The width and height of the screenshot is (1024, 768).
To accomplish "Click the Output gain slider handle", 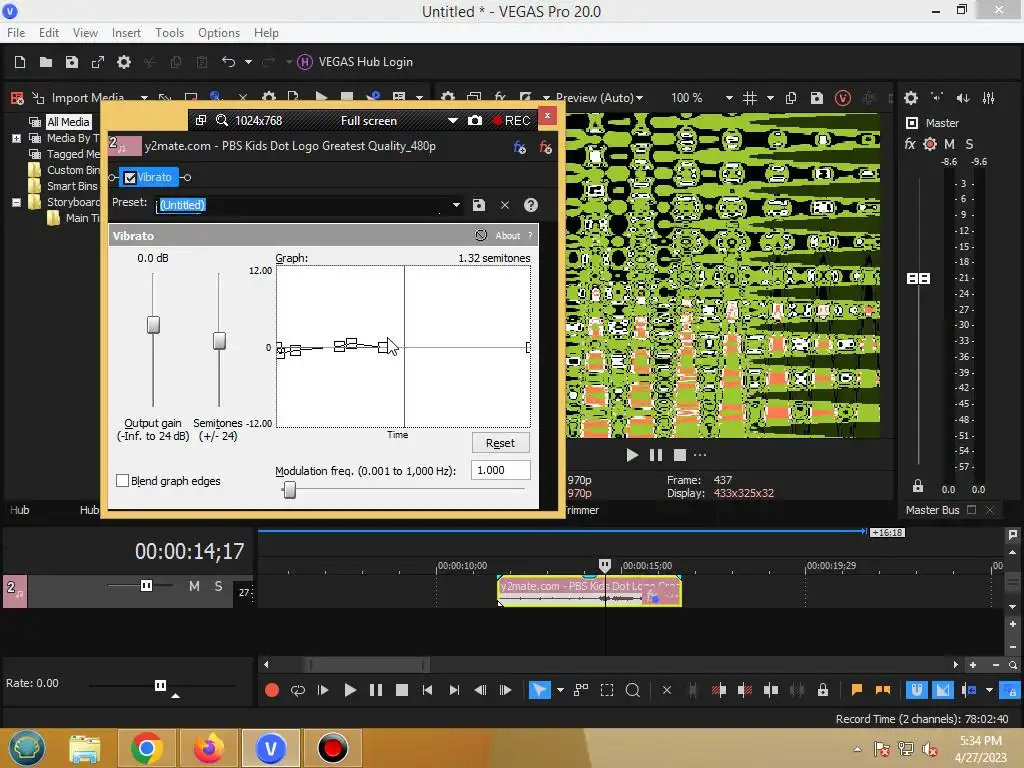I will pos(153,325).
